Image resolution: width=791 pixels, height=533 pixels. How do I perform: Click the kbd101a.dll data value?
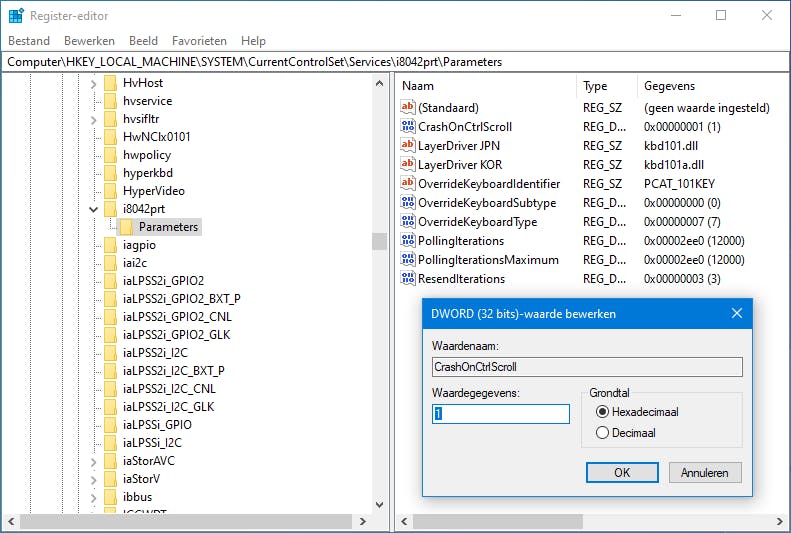click(x=673, y=164)
